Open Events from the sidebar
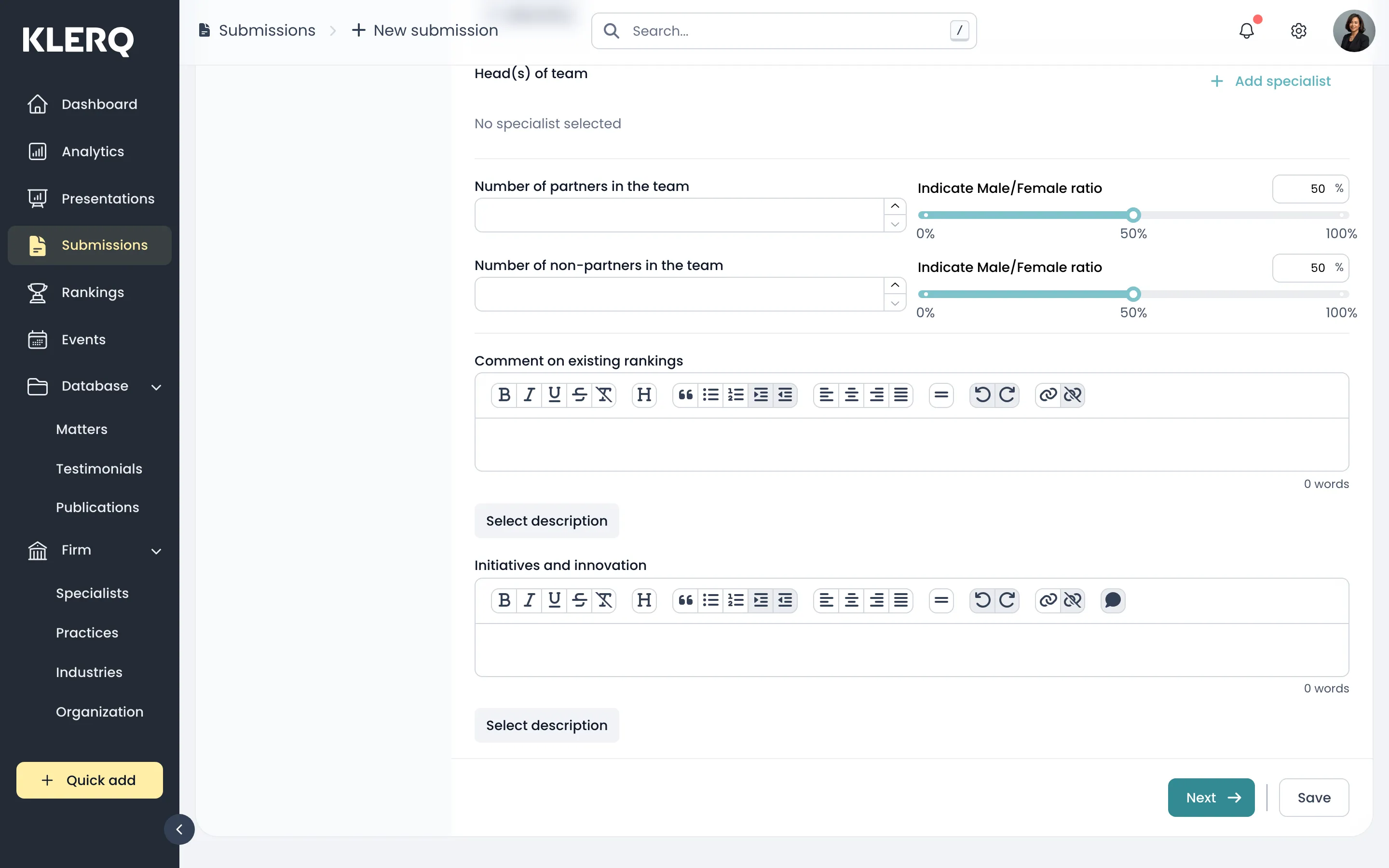The image size is (1389, 868). tap(90, 340)
